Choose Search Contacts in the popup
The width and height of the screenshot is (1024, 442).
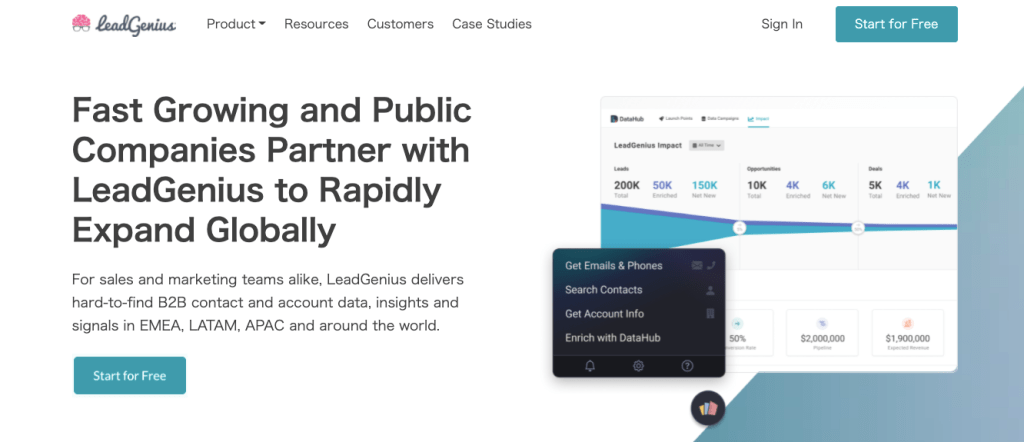(x=603, y=290)
